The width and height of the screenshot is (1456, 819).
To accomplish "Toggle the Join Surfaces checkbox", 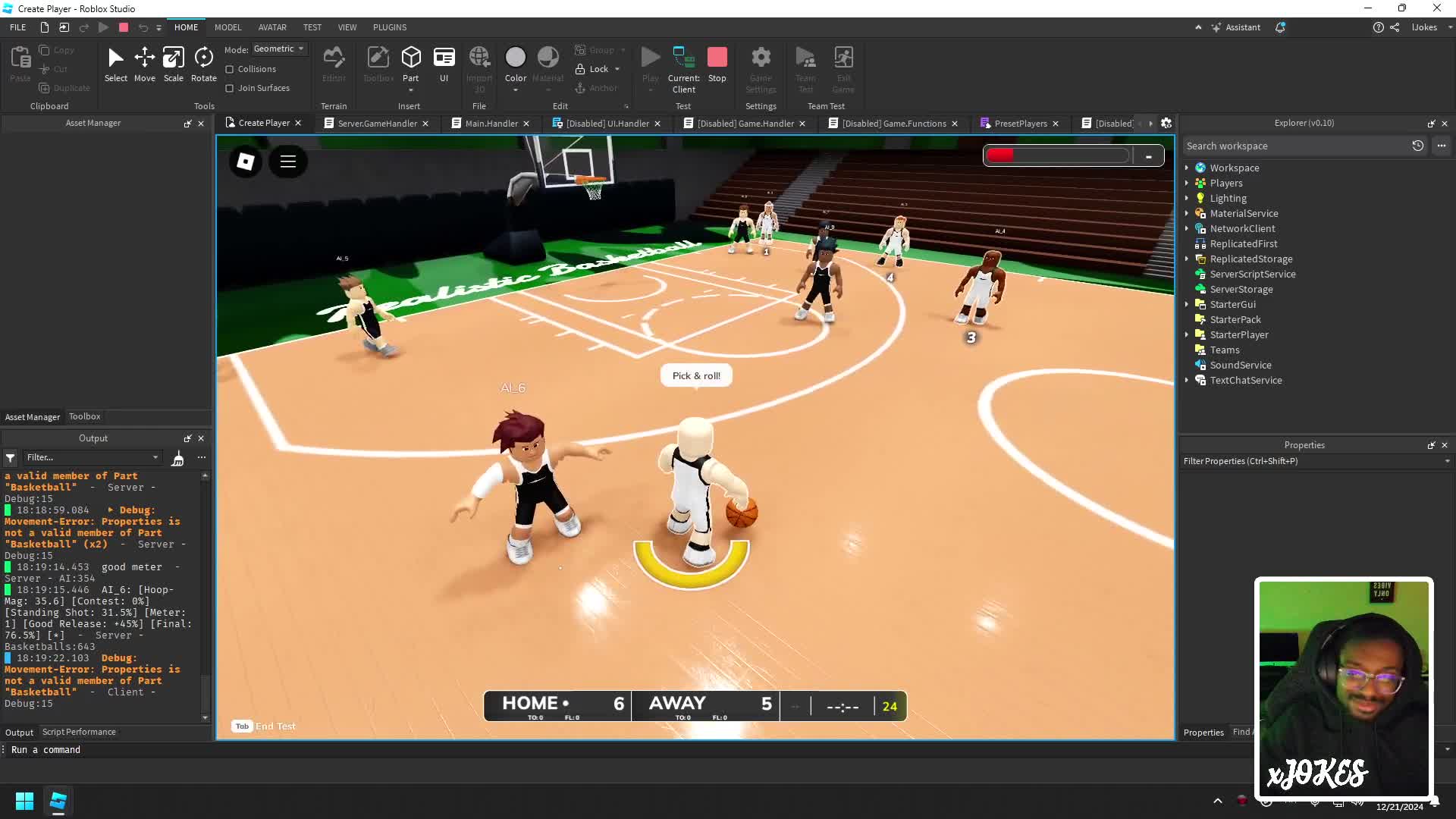I will point(229,88).
